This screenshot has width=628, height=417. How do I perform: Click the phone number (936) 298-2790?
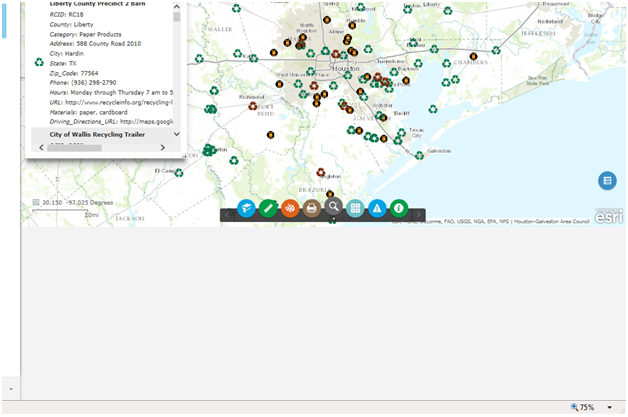(x=94, y=83)
